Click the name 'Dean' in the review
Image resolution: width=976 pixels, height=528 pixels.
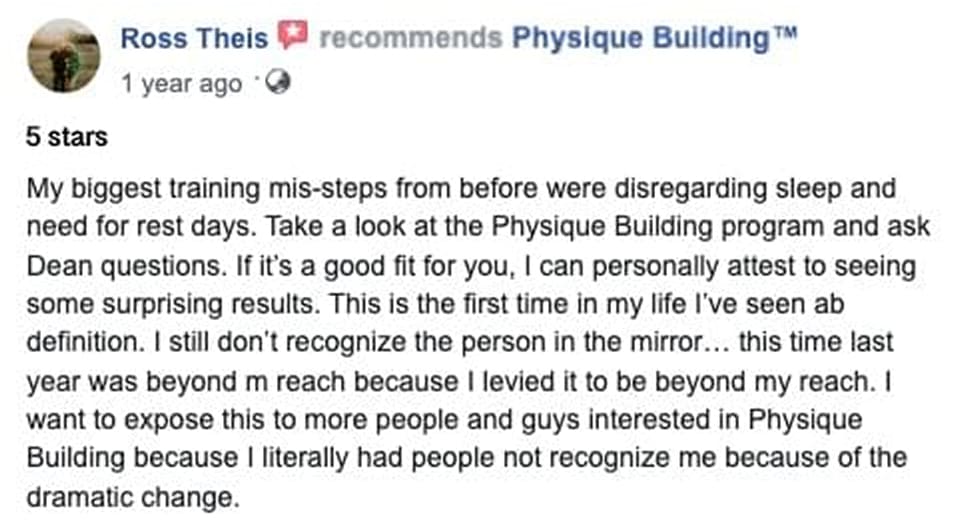click(x=60, y=266)
